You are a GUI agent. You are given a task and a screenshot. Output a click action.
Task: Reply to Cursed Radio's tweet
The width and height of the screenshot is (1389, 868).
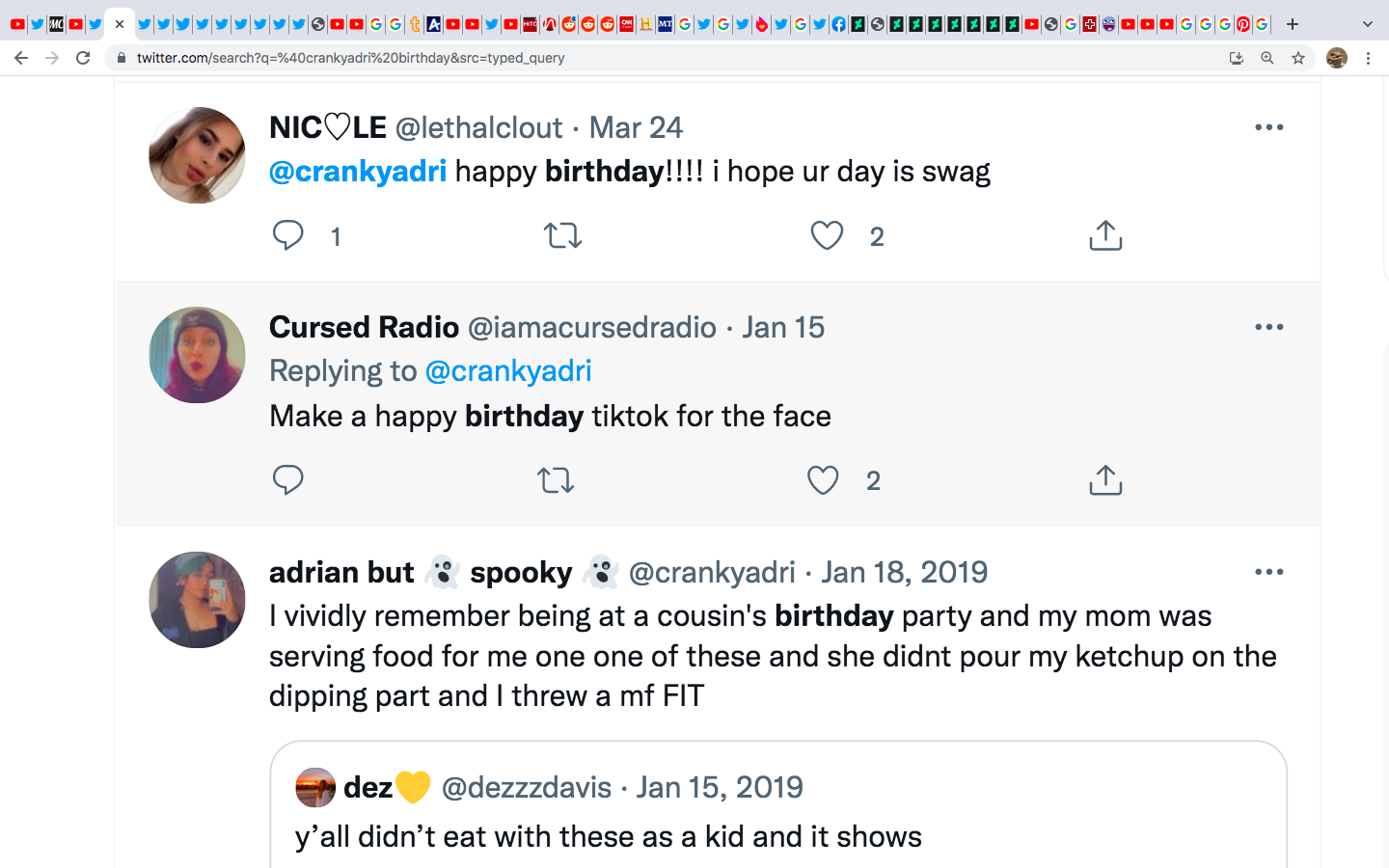click(x=288, y=480)
